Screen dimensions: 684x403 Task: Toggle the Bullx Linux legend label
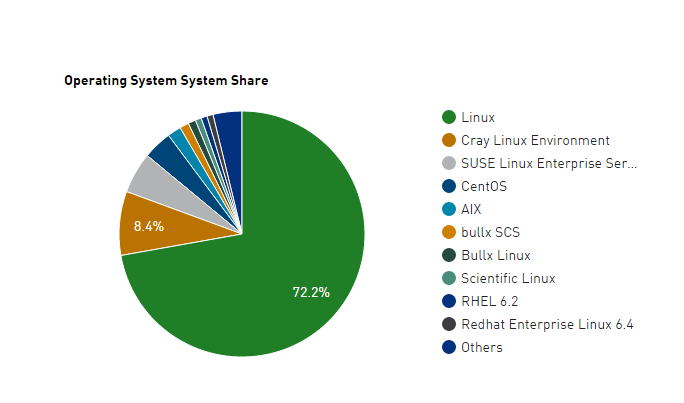(496, 256)
